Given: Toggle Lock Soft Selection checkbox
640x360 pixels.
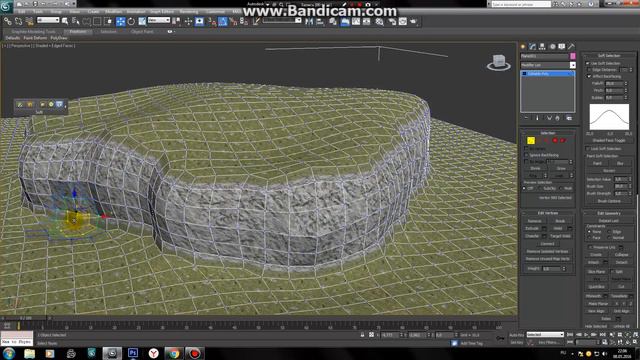Looking at the screenshot, I should [x=588, y=149].
